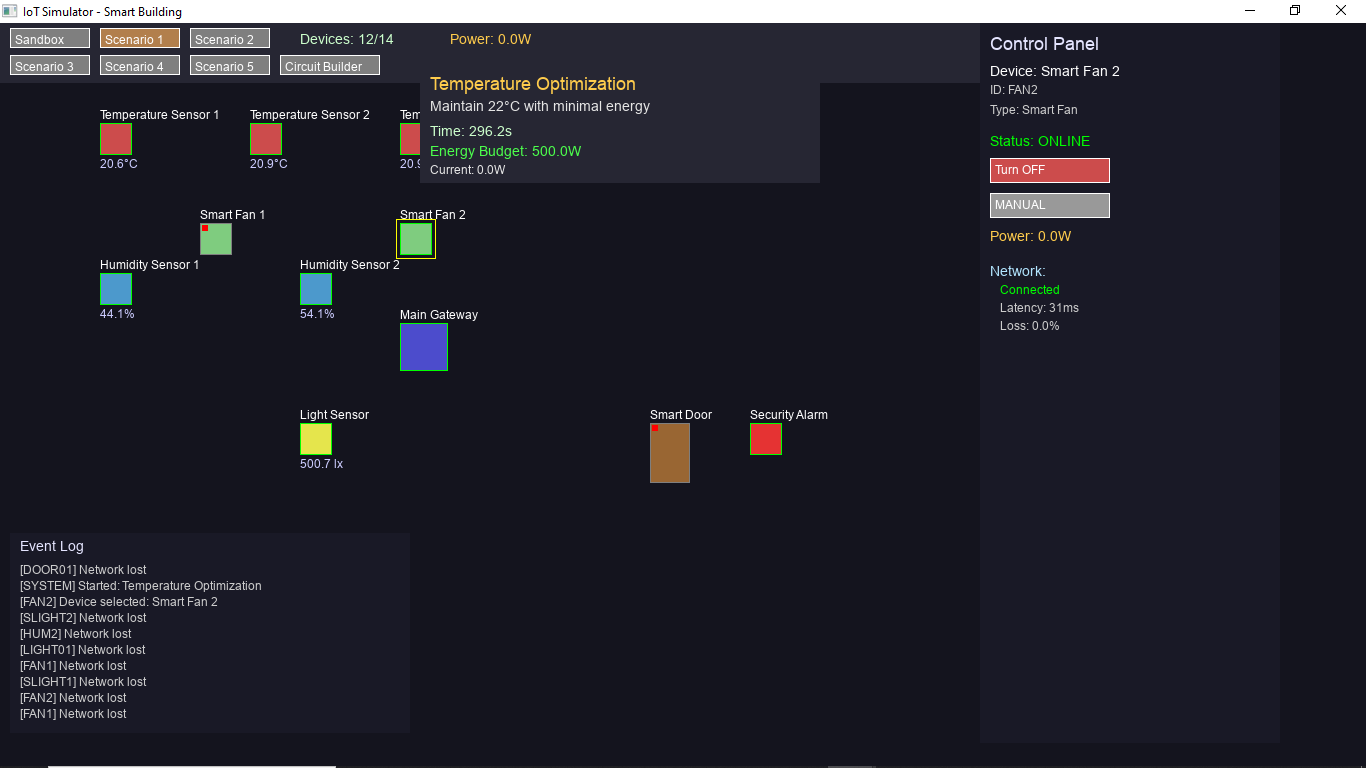Click the highlighted Smart Fan 2 icon

[416, 239]
